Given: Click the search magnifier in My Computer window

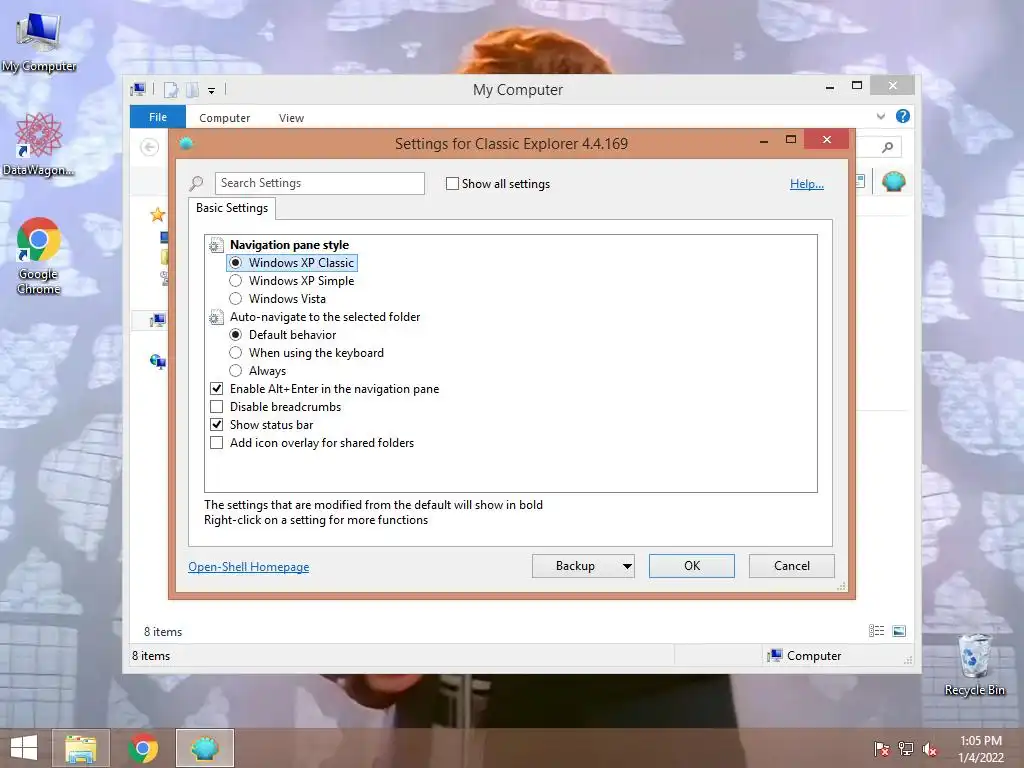Looking at the screenshot, I should 888,147.
